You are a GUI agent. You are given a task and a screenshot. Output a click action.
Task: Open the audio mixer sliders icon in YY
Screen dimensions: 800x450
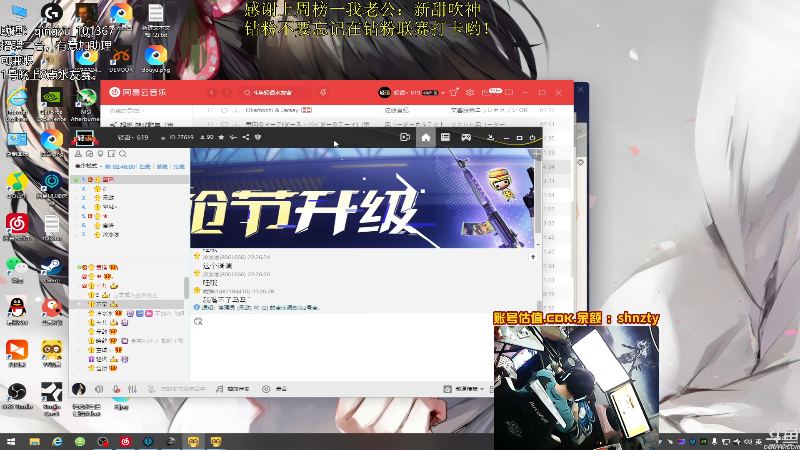tap(132, 389)
